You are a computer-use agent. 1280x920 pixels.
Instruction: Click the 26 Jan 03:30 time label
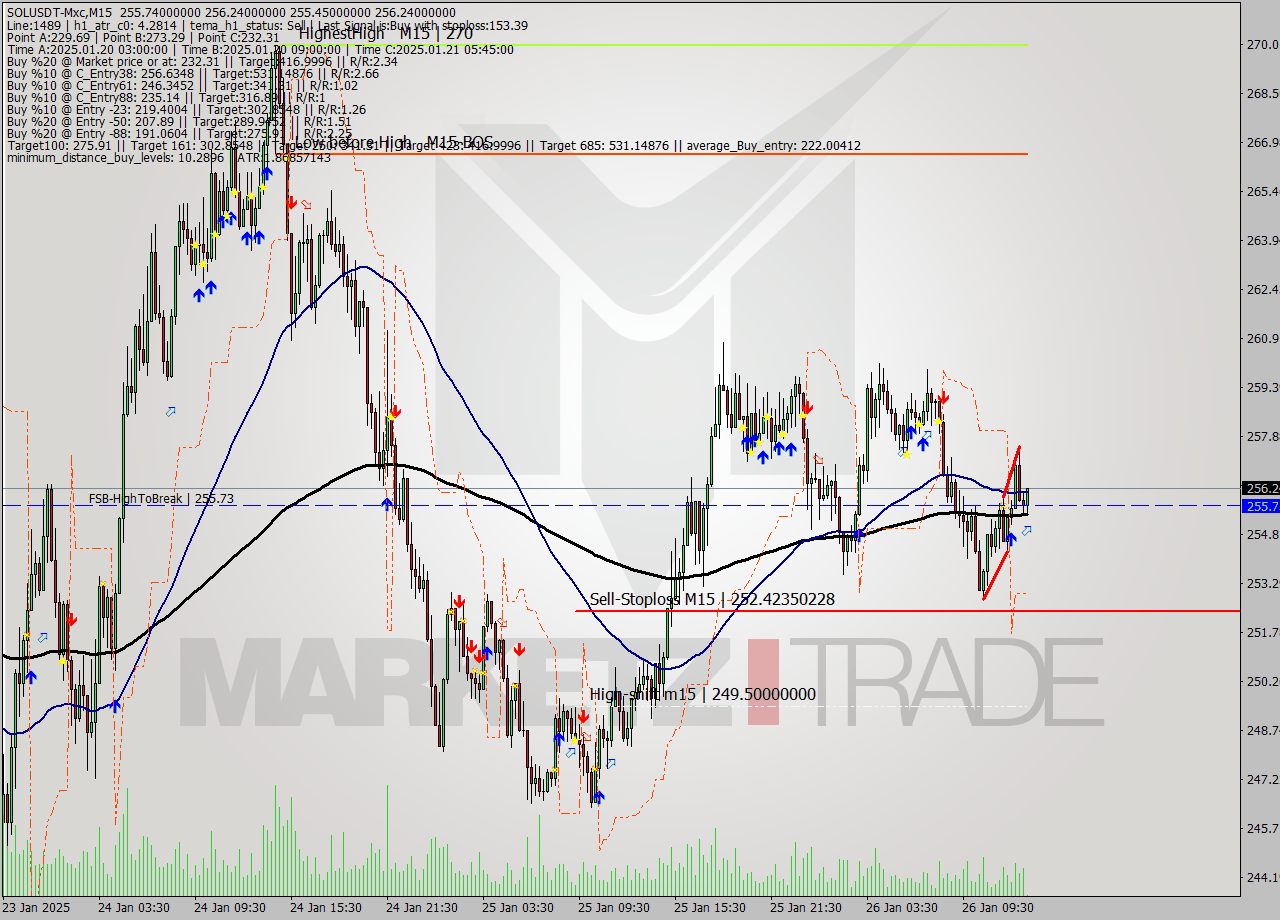tap(901, 908)
